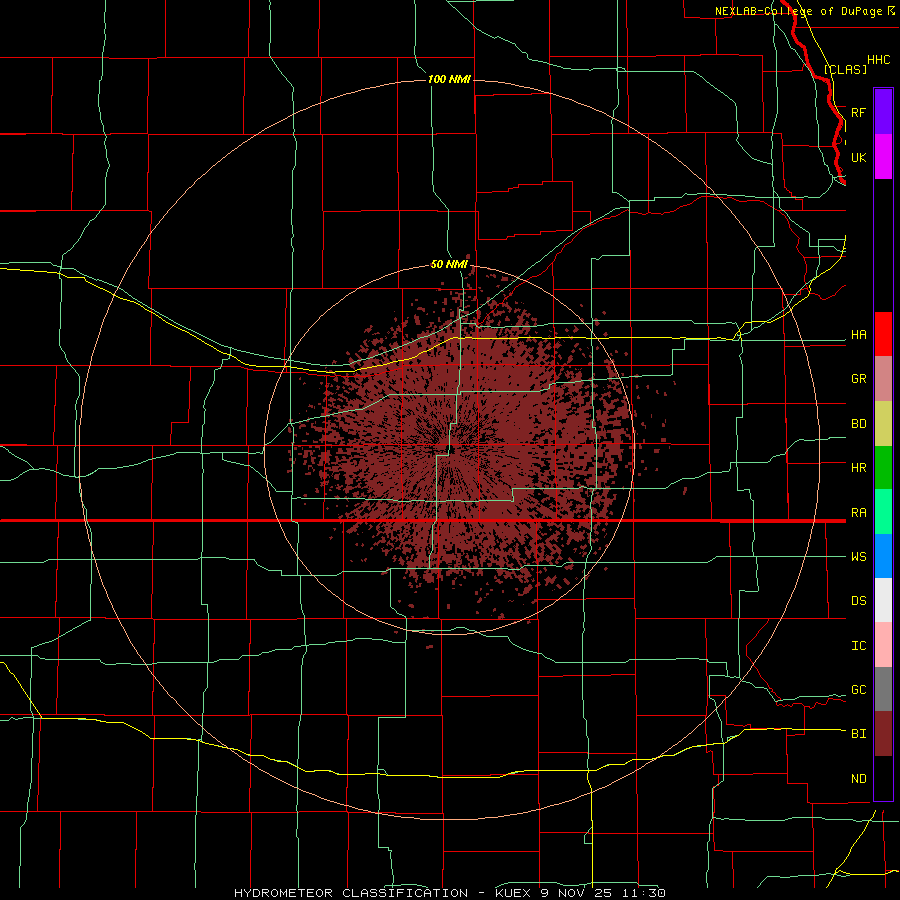Click the 11:30 timestamp text

coord(645,893)
